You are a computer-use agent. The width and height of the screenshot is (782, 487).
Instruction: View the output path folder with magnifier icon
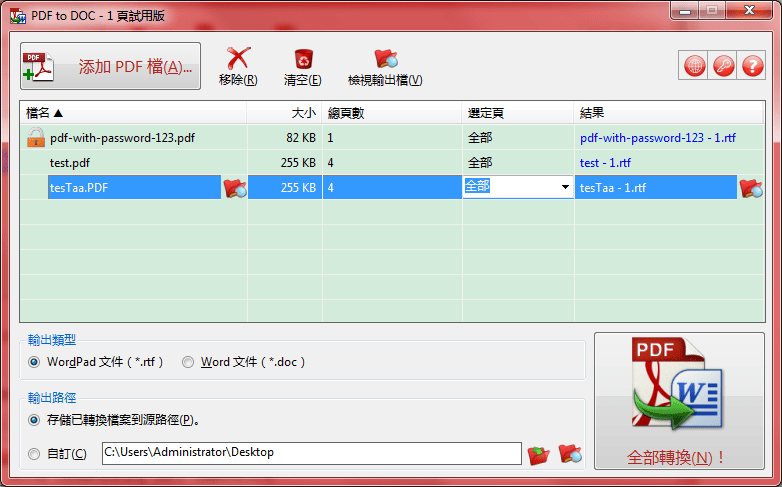570,454
